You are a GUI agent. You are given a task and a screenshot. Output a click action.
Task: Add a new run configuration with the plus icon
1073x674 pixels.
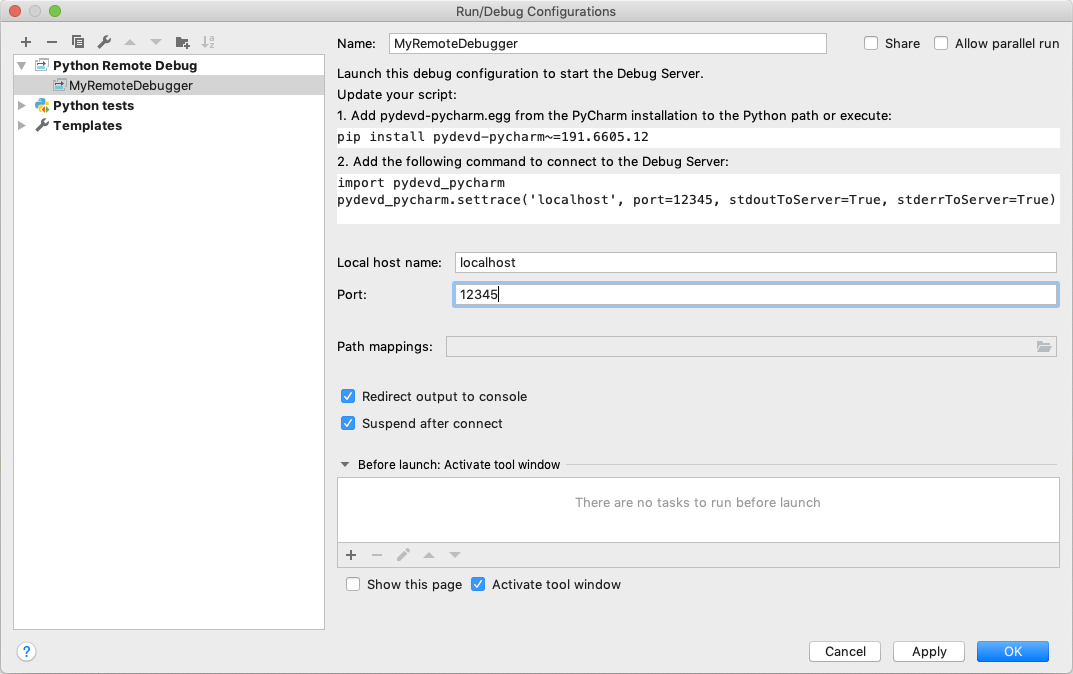pos(25,42)
